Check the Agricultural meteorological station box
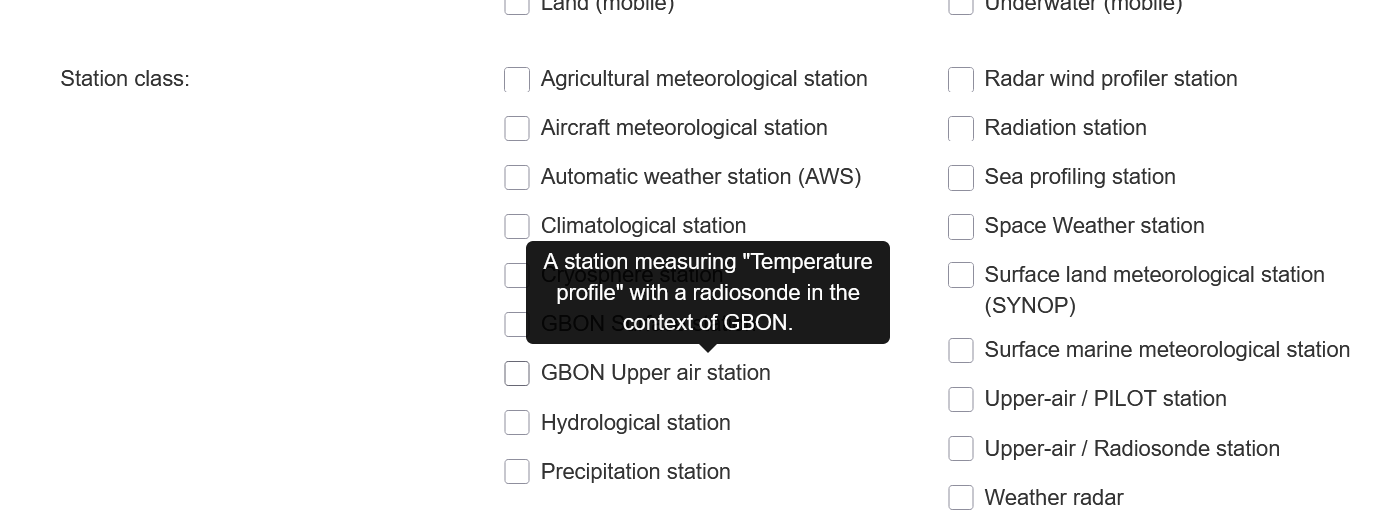The height and width of the screenshot is (525, 1392). pyautogui.click(x=517, y=80)
